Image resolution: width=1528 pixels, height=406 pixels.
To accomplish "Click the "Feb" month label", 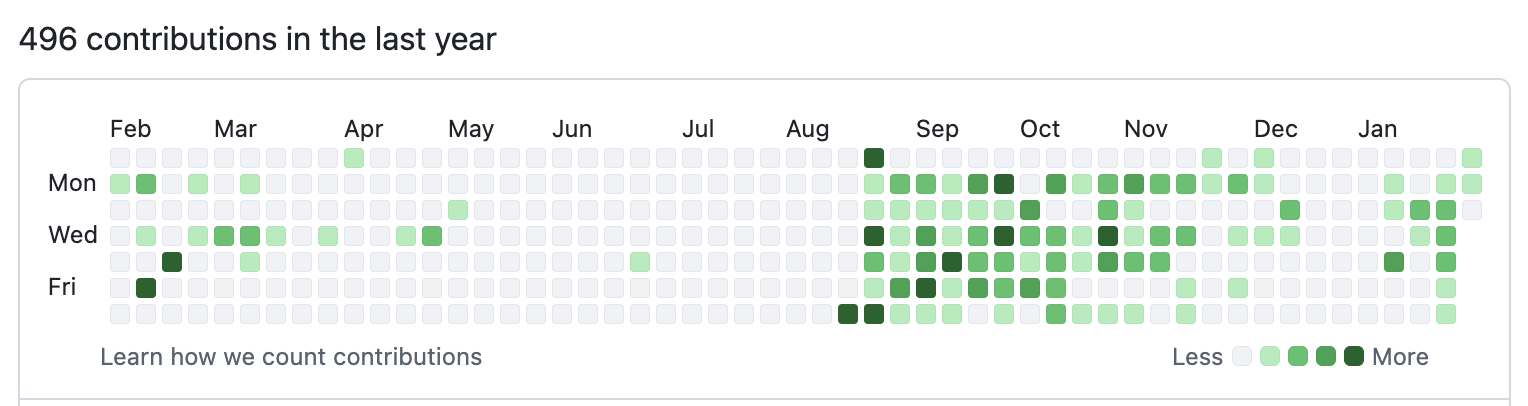I will [x=130, y=129].
